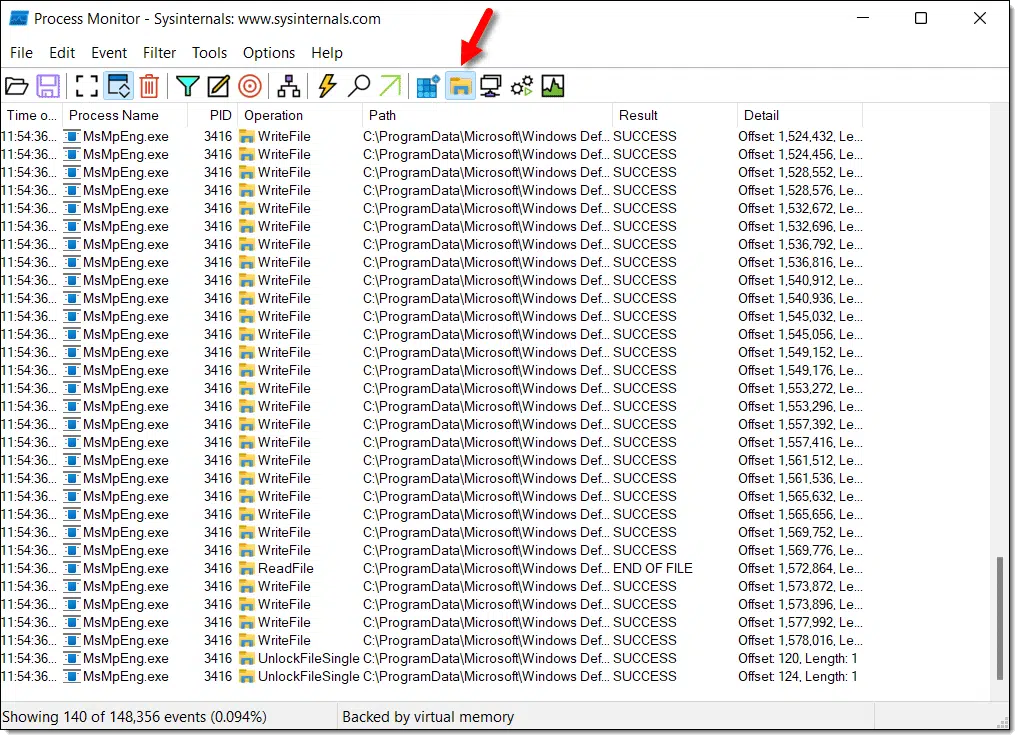Screen dimensions: 1020x740
Task: Toggle the Autoscroll toolbar button
Action: pos(119,86)
